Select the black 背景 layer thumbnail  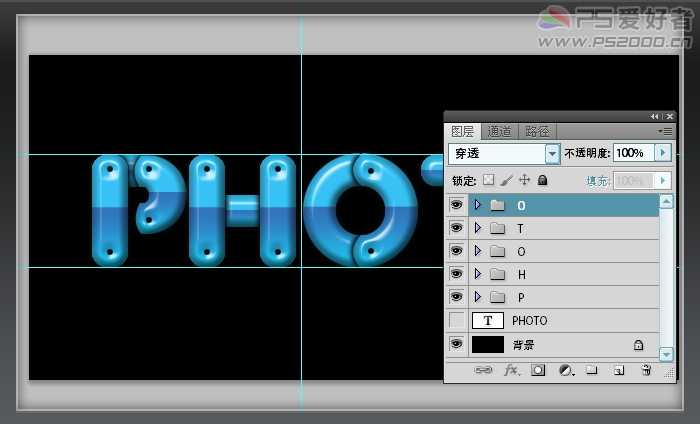coord(488,345)
